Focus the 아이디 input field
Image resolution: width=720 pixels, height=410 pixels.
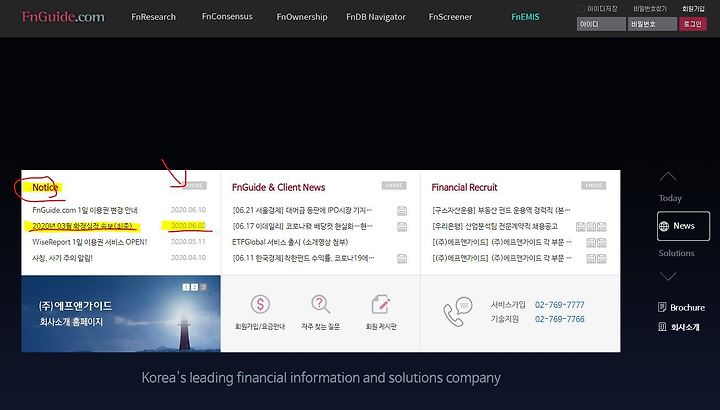(601, 24)
